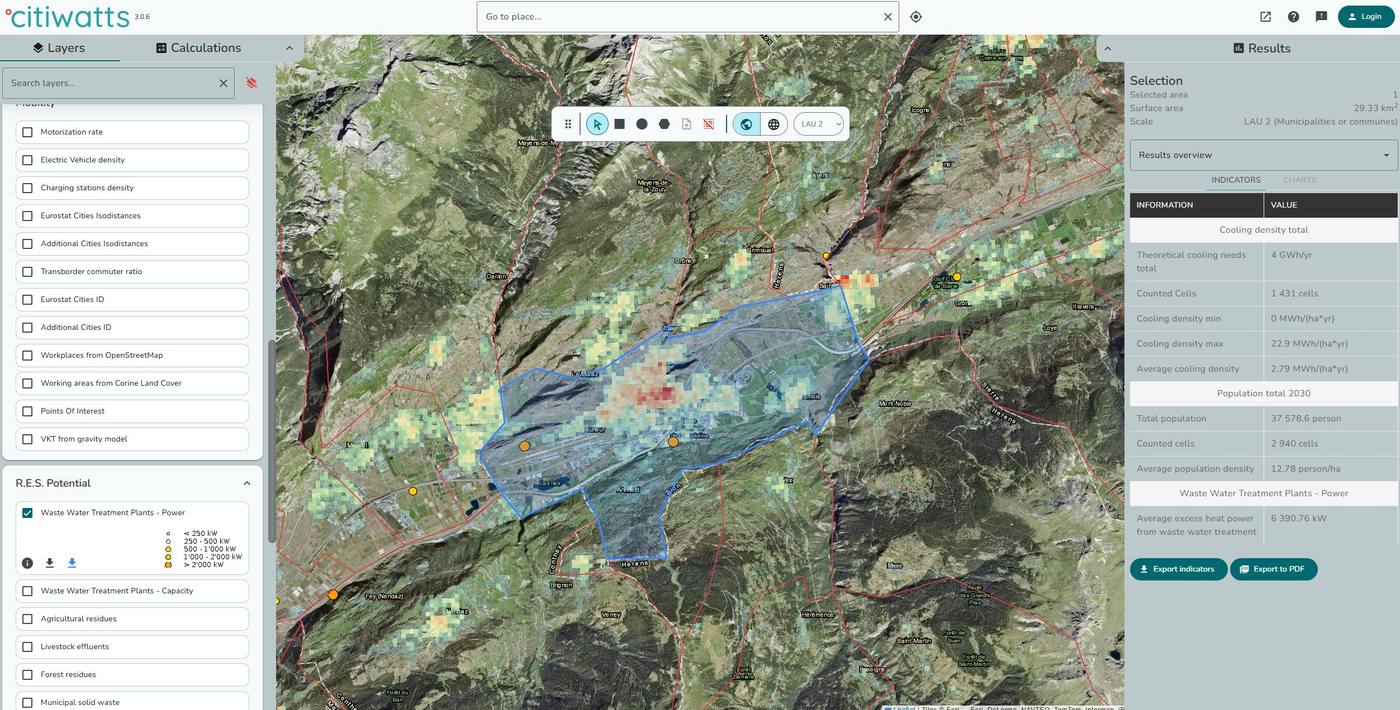Enable Waste Water Treatment Plants - Capacity
Image resolution: width=1400 pixels, height=710 pixels.
[x=27, y=591]
